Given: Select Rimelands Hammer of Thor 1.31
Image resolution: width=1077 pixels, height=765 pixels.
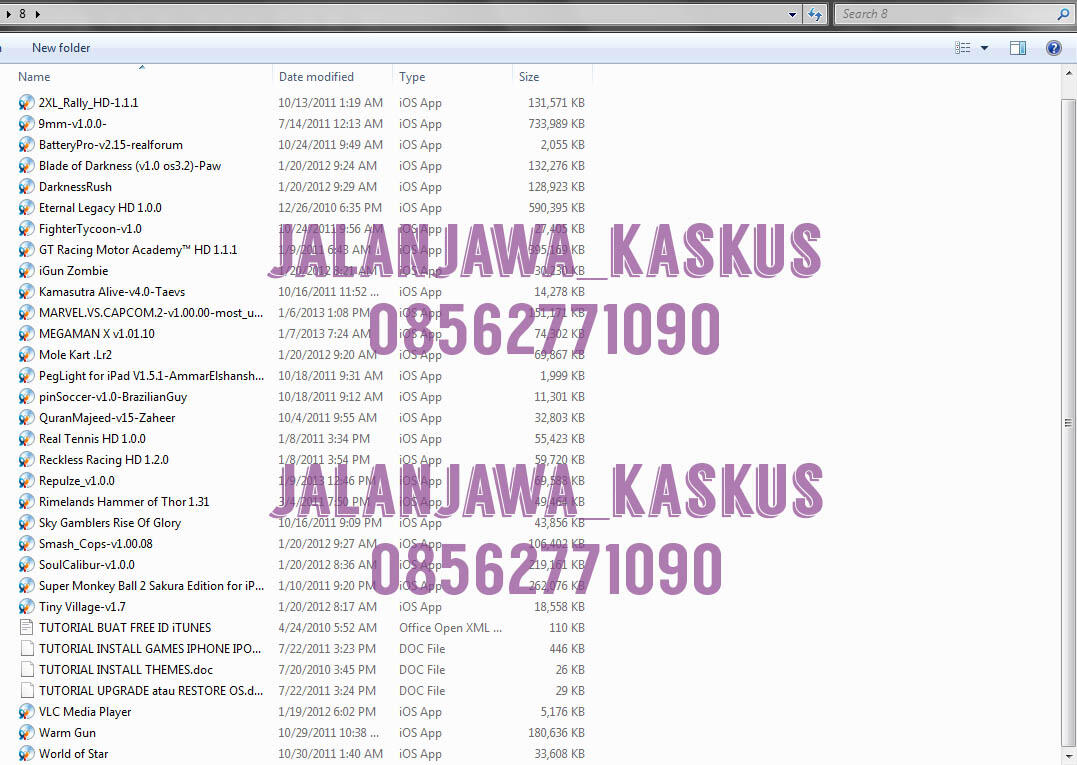Looking at the screenshot, I should (x=124, y=502).
